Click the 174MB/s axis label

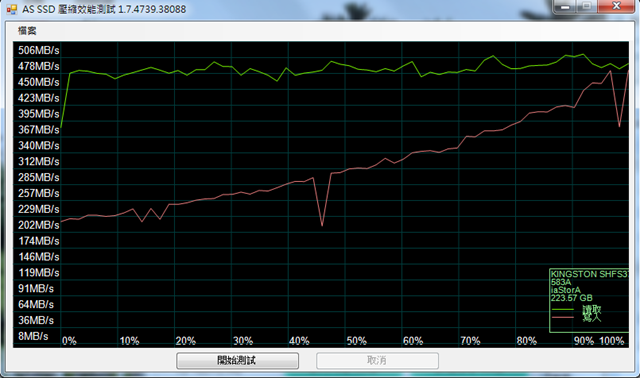click(x=39, y=241)
